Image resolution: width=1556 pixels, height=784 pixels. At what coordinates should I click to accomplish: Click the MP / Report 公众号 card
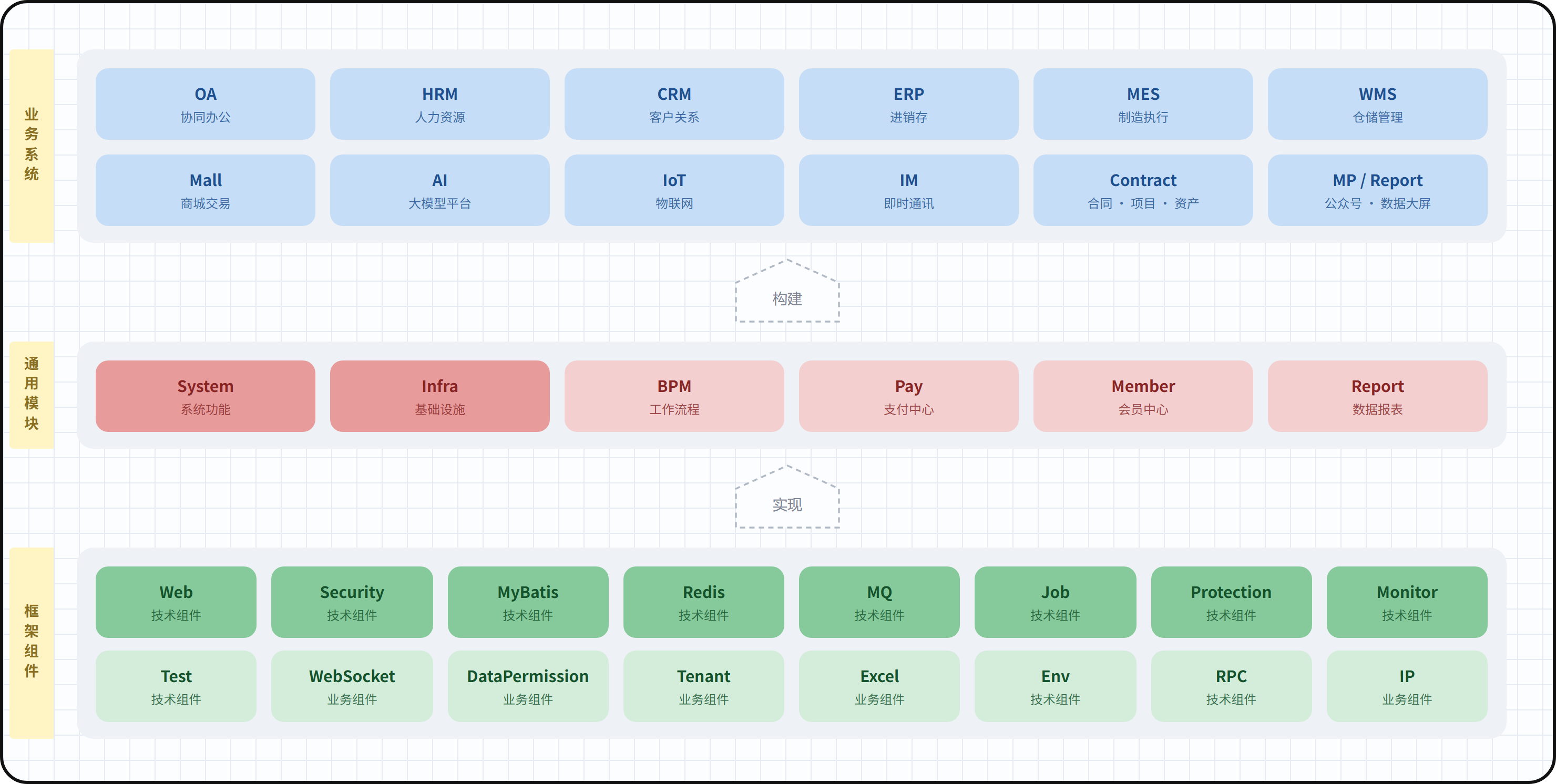pos(1377,190)
